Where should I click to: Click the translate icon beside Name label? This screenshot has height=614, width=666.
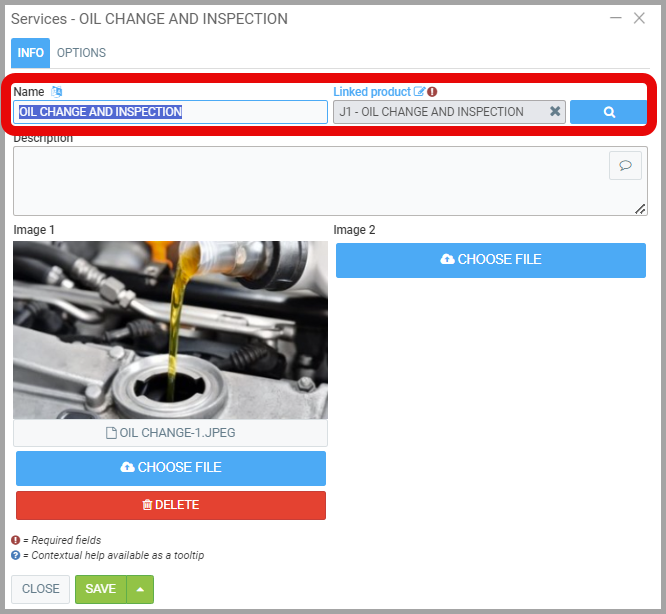point(57,92)
